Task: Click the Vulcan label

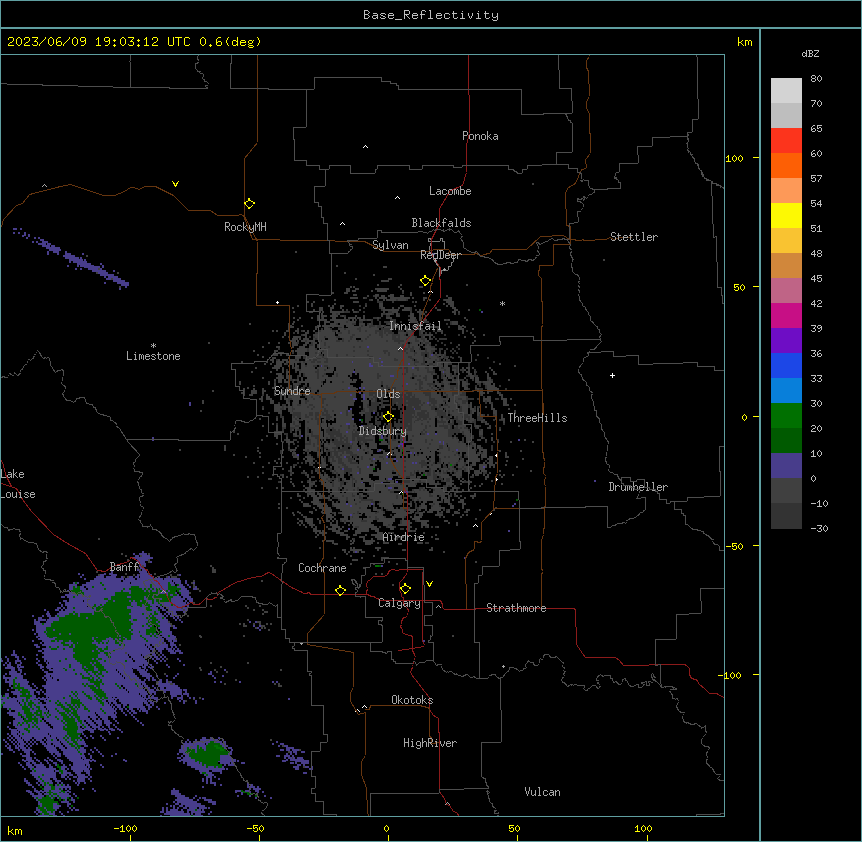Action: click(542, 792)
